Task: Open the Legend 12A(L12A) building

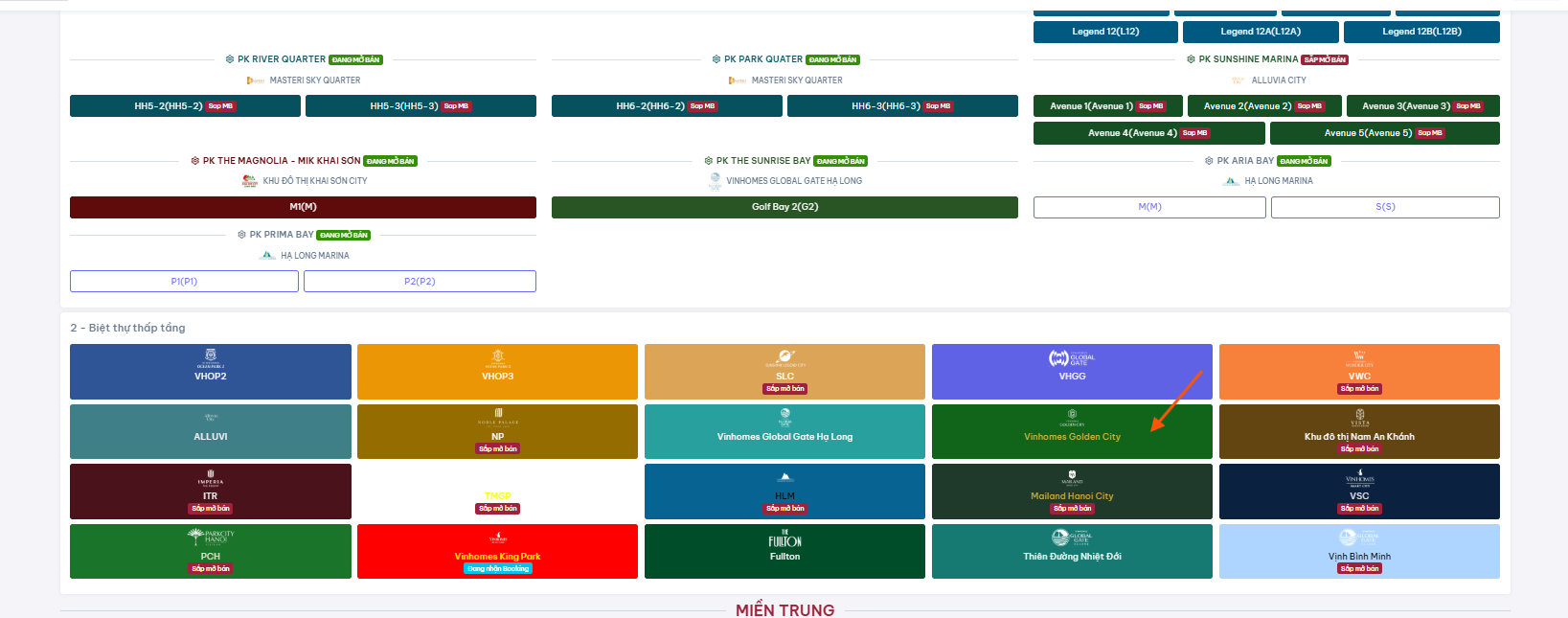Action: tap(1261, 32)
